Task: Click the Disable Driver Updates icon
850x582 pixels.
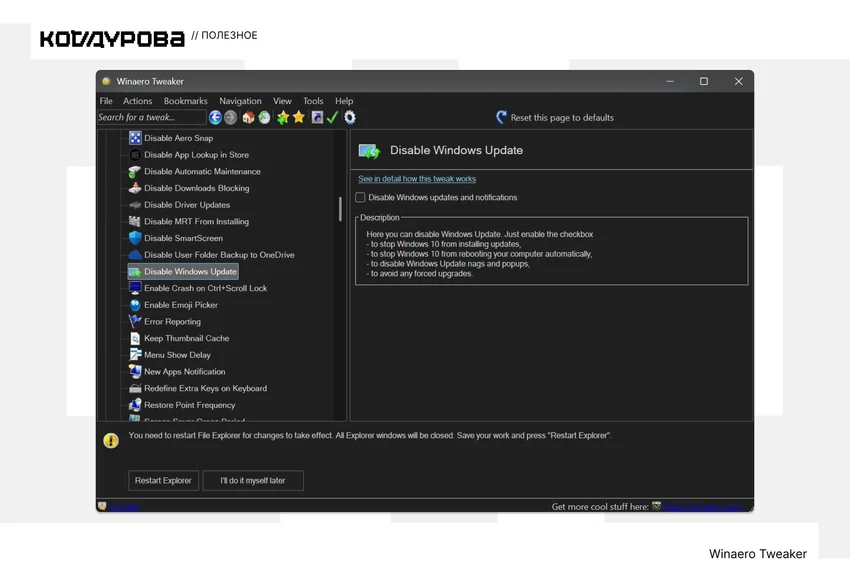Action: click(135, 205)
